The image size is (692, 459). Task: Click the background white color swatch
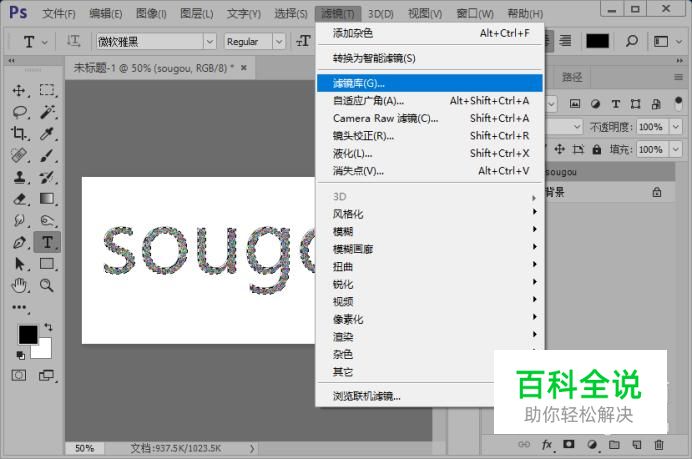[45, 351]
